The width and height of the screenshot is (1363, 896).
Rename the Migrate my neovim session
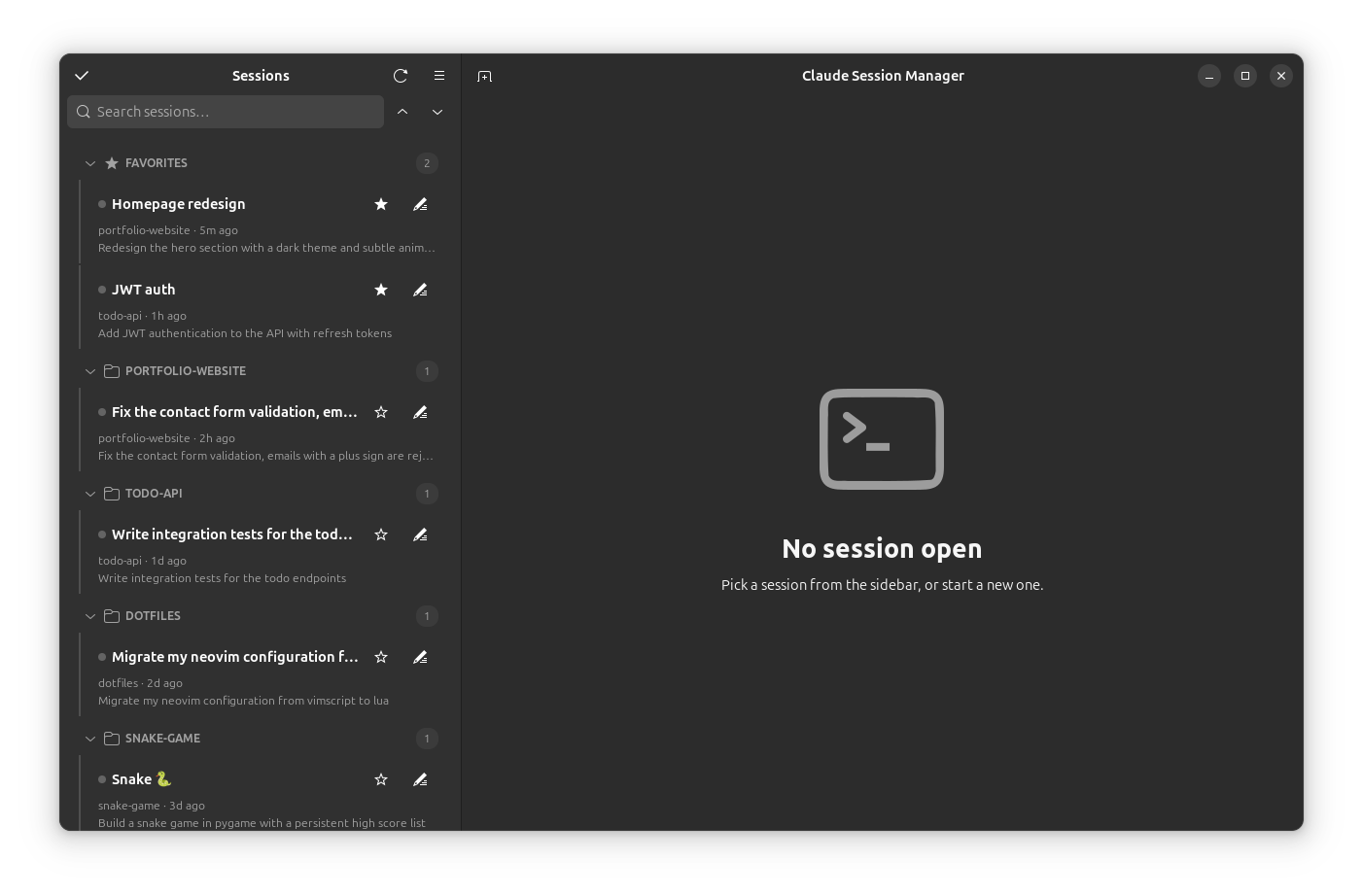[420, 657]
